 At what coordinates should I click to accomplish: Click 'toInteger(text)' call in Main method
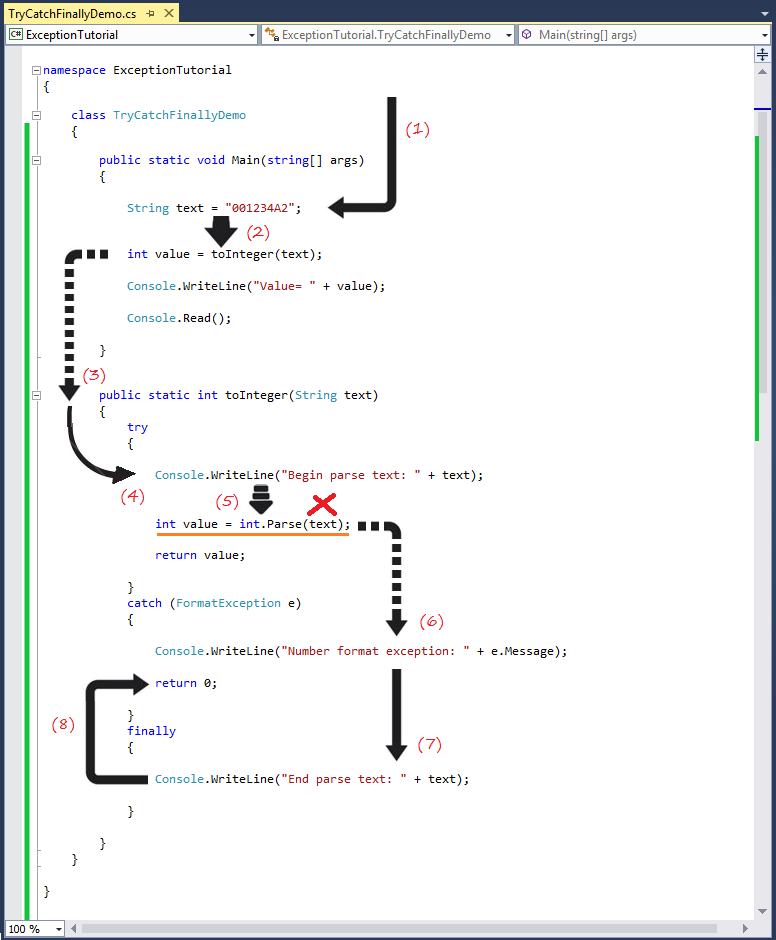[263, 254]
